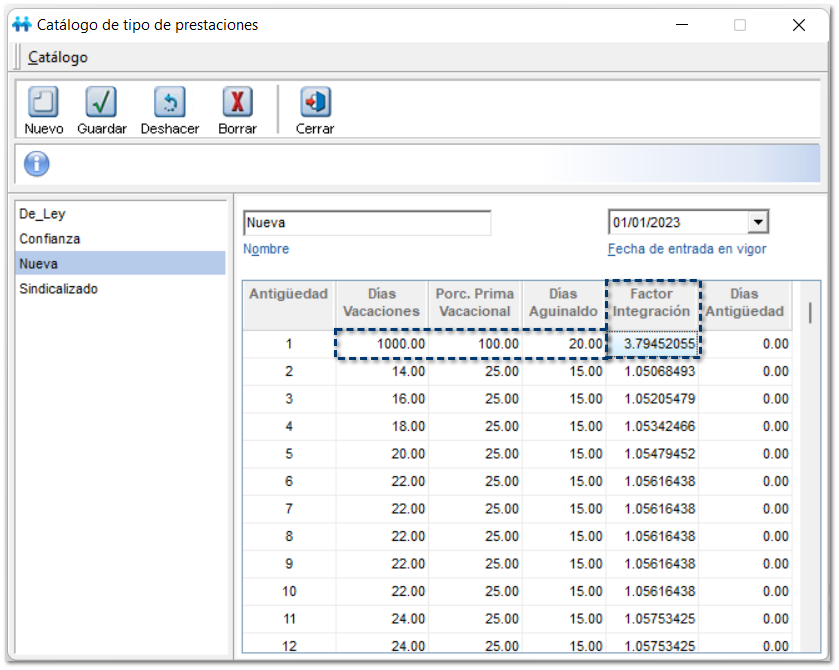The width and height of the screenshot is (839, 670).
Task: Delete record with the Borrar icon
Action: pyautogui.click(x=237, y=103)
